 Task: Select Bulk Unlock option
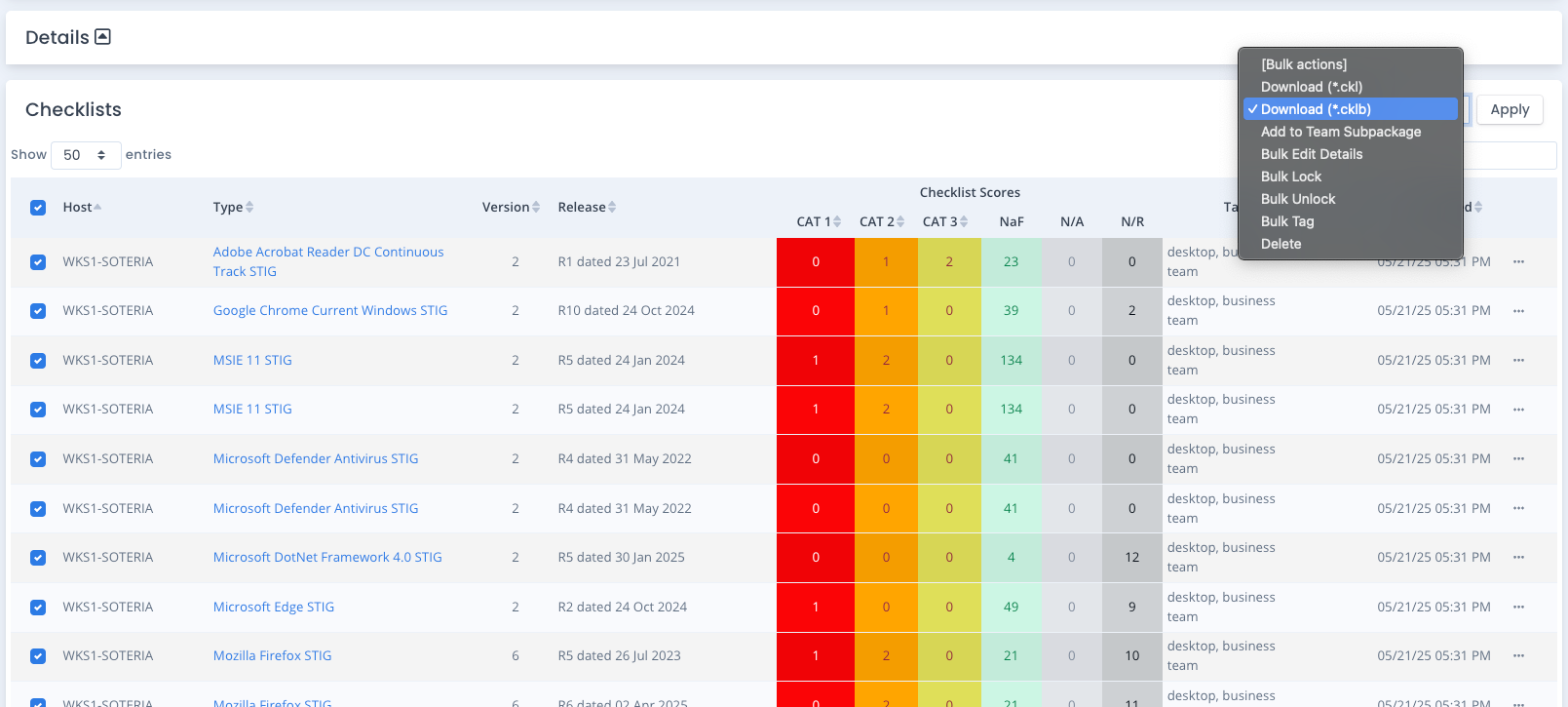pos(1351,199)
